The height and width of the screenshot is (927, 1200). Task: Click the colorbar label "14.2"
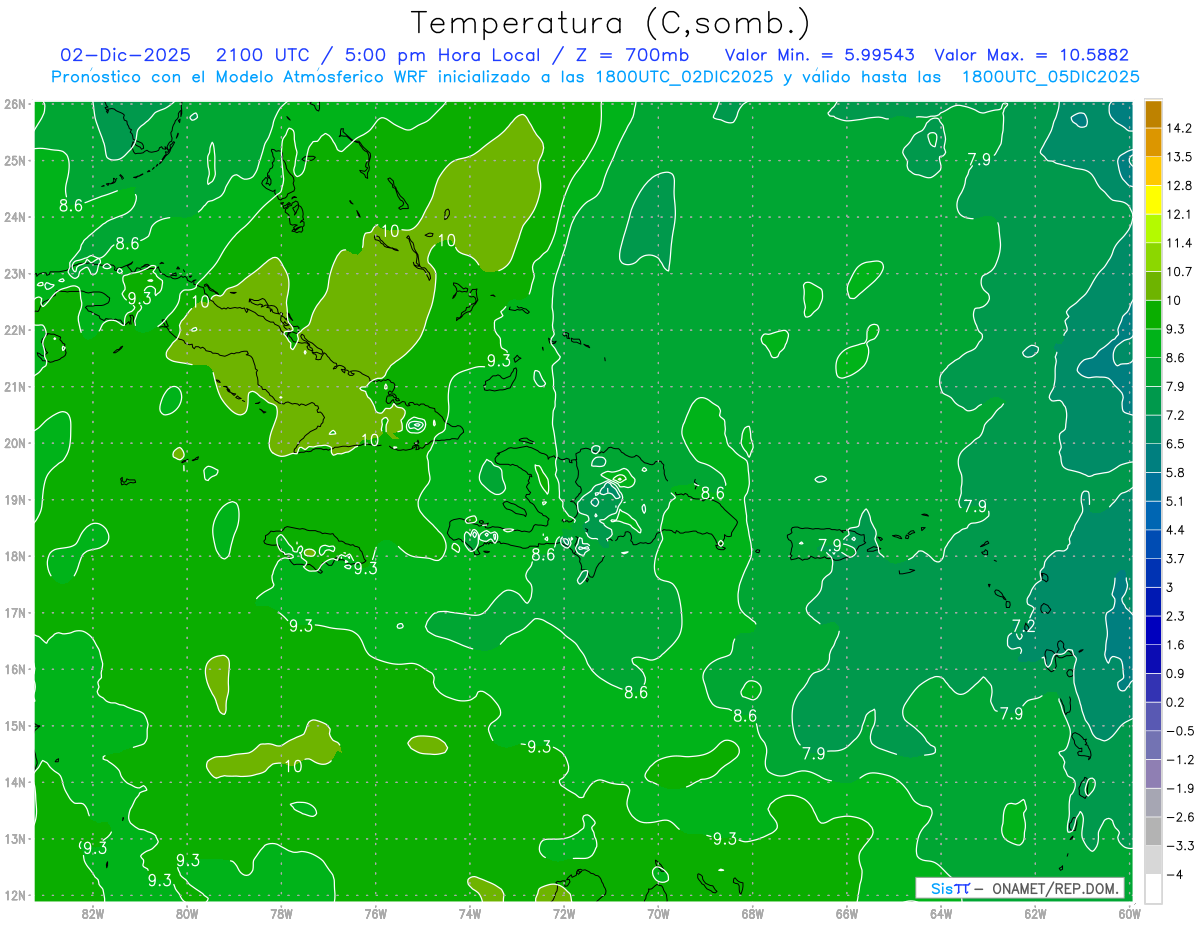[1178, 128]
